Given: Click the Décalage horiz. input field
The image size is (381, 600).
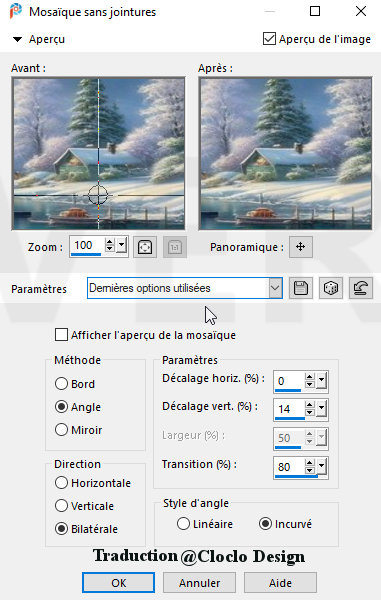Looking at the screenshot, I should 290,381.
